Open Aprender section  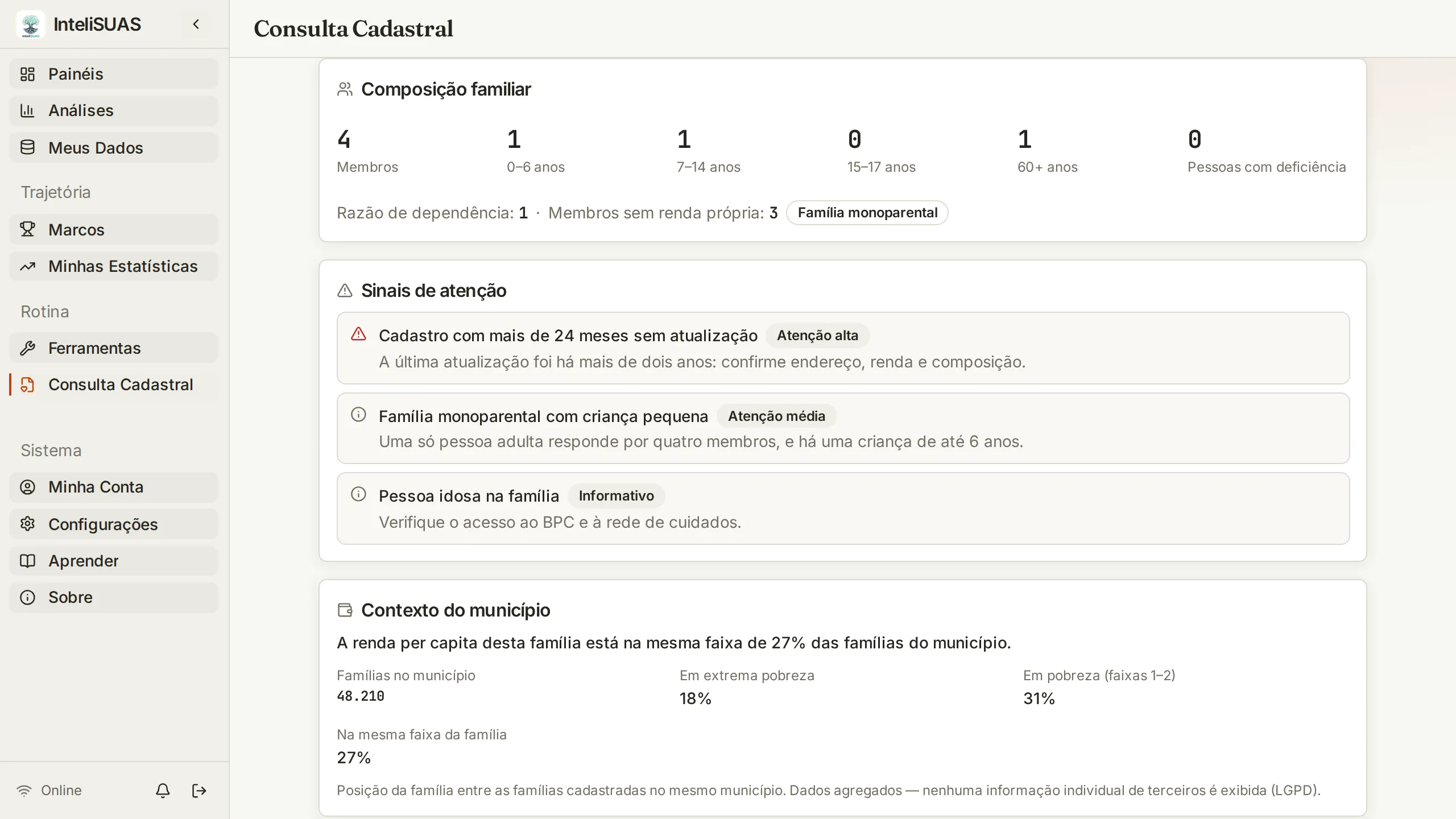(114, 561)
